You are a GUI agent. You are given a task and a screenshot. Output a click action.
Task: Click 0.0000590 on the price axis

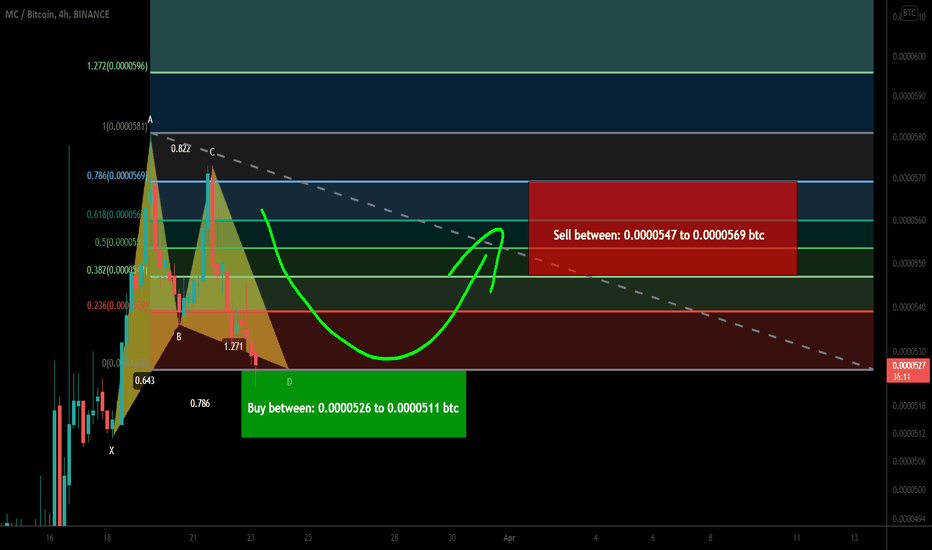(x=909, y=96)
